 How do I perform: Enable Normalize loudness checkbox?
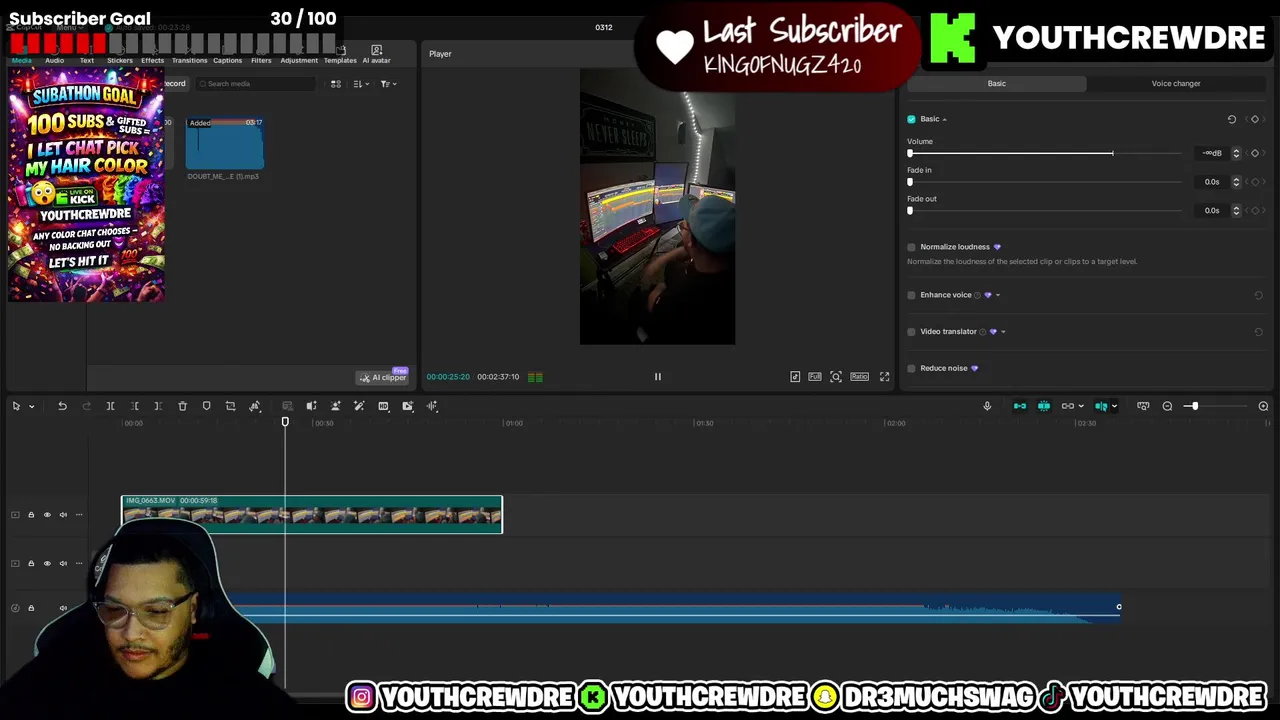(911, 247)
